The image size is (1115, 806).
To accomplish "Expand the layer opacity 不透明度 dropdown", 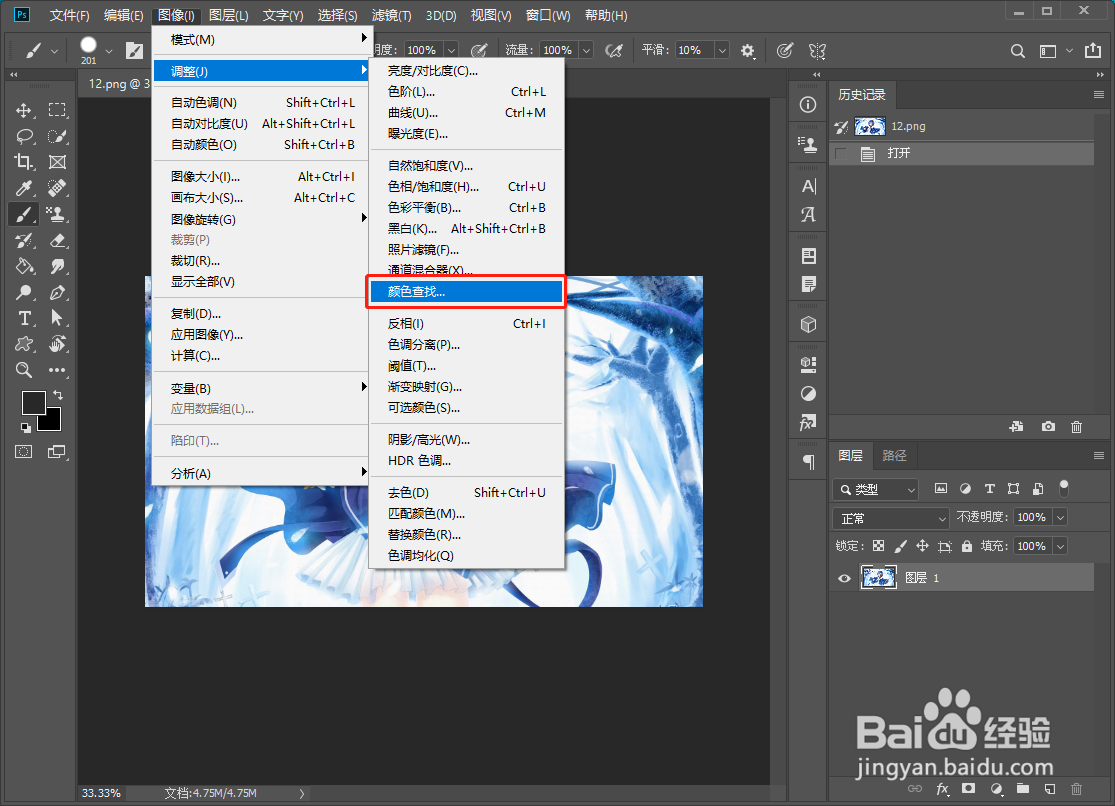I will pyautogui.click(x=1060, y=517).
